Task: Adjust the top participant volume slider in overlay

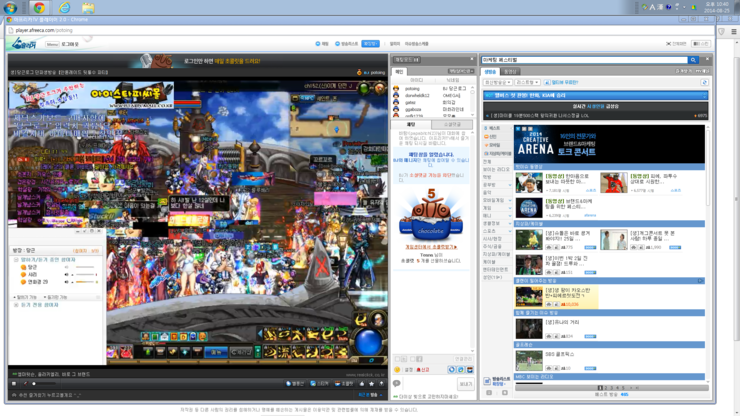Action: 85,267
